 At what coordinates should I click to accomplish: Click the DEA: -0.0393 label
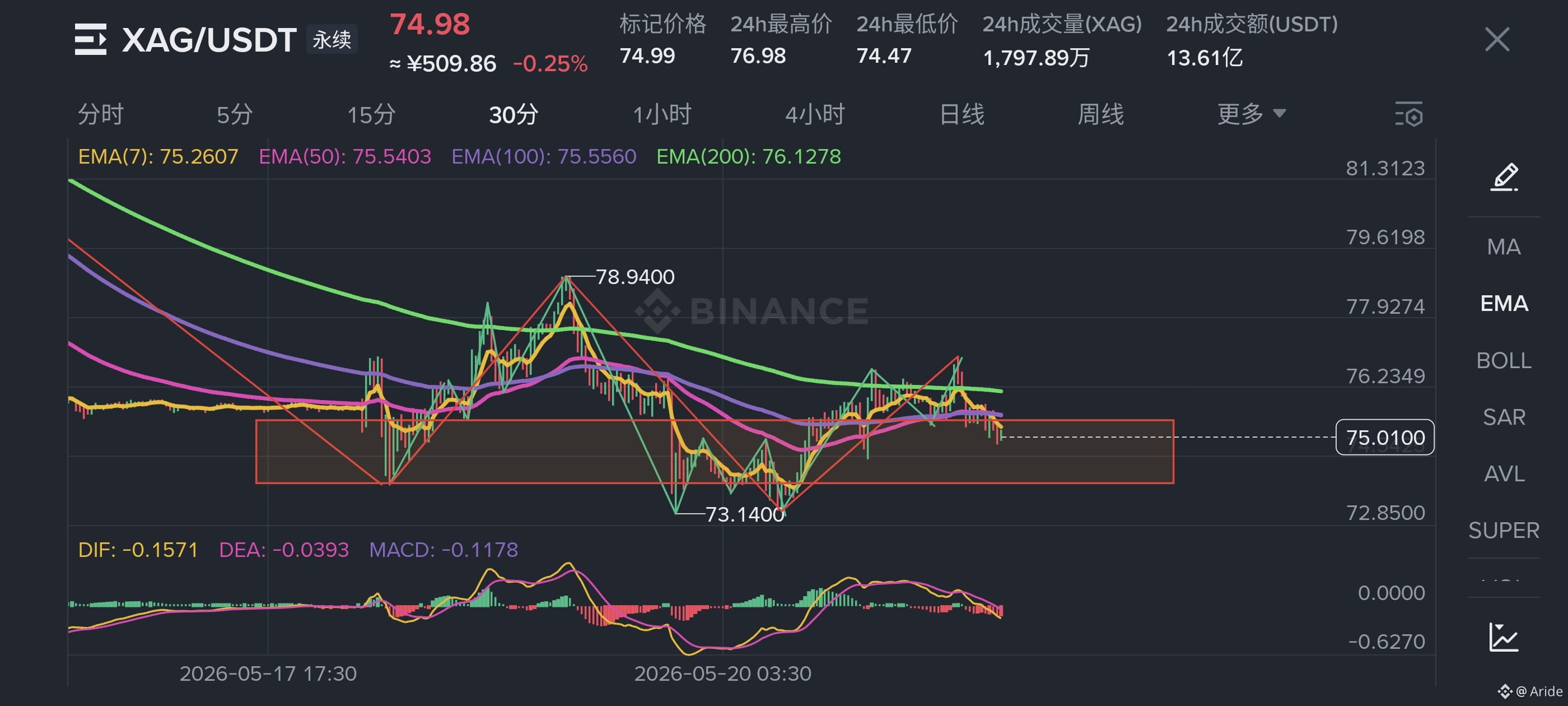coord(284,550)
